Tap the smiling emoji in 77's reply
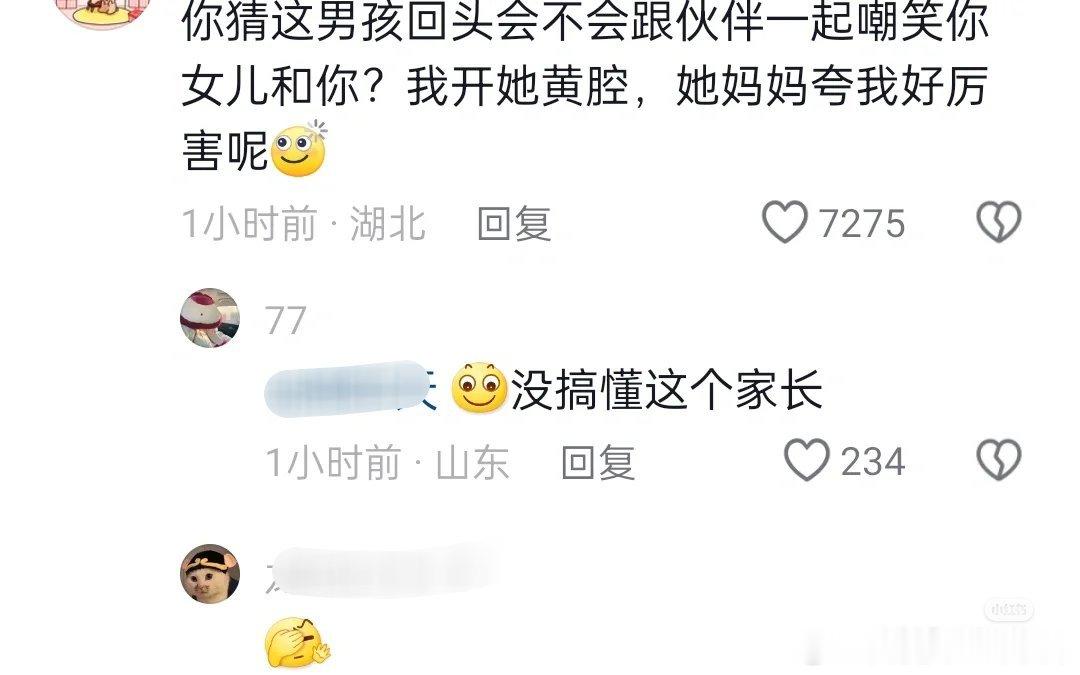1080x675 pixels. point(479,388)
